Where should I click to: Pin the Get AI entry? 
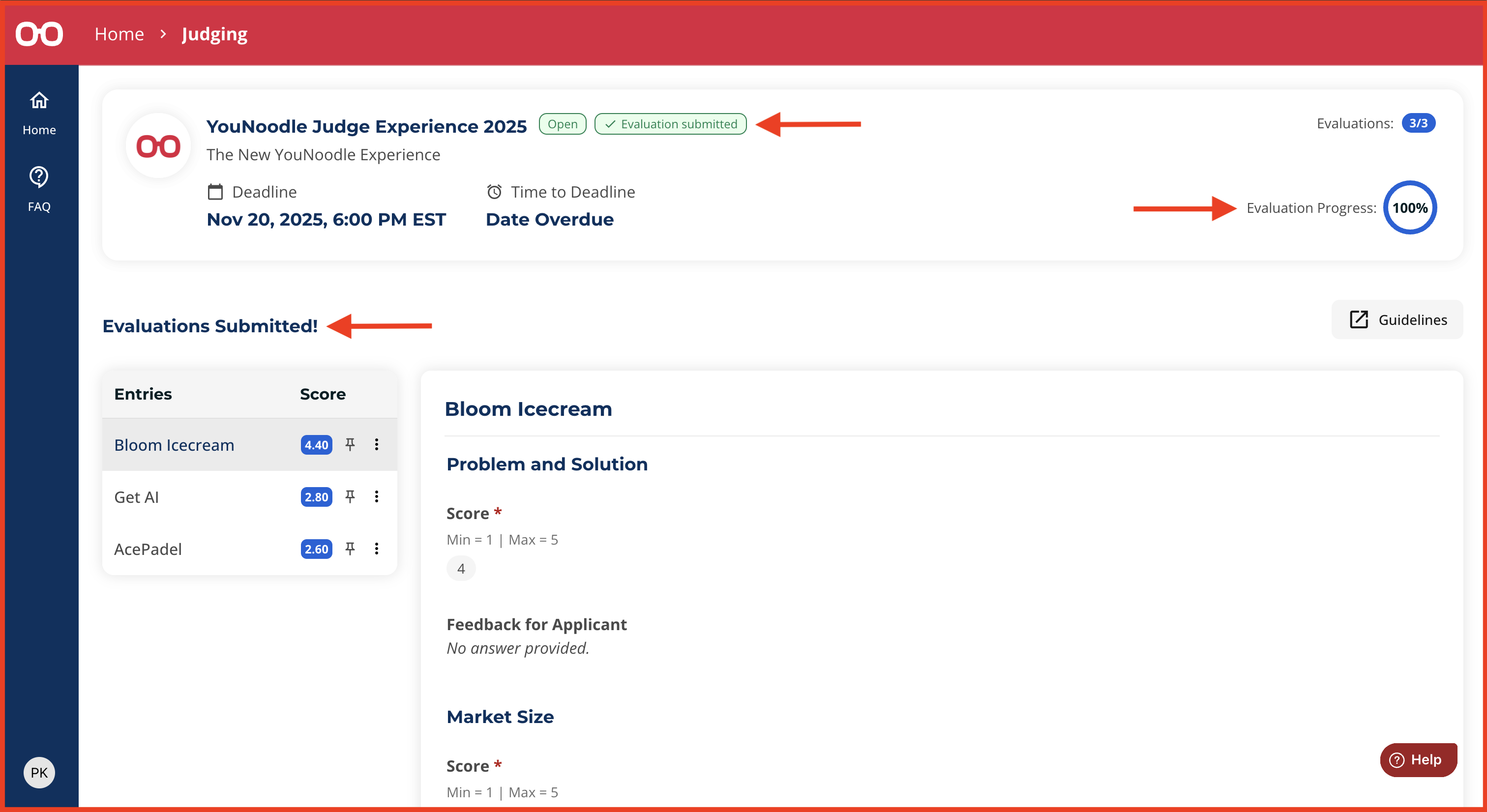pos(350,496)
